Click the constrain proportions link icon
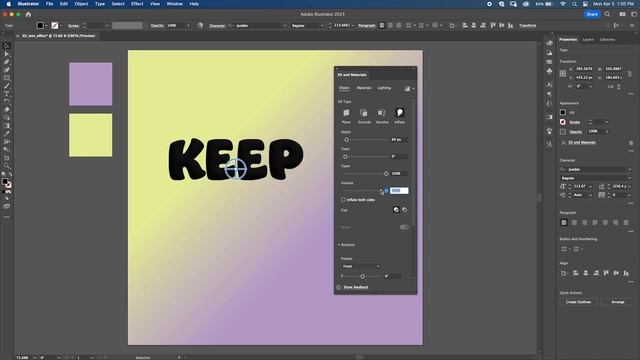This screenshot has height=360, width=640. click(x=630, y=73)
